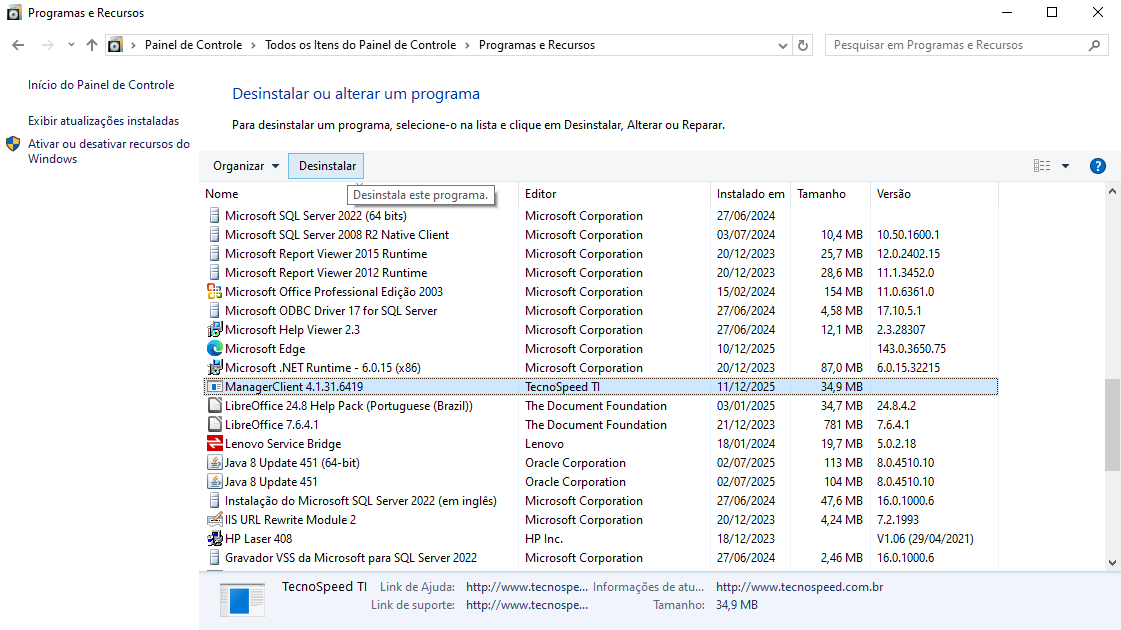The width and height of the screenshot is (1121, 630).
Task: Click the refresh icon in address bar
Action: click(x=803, y=45)
